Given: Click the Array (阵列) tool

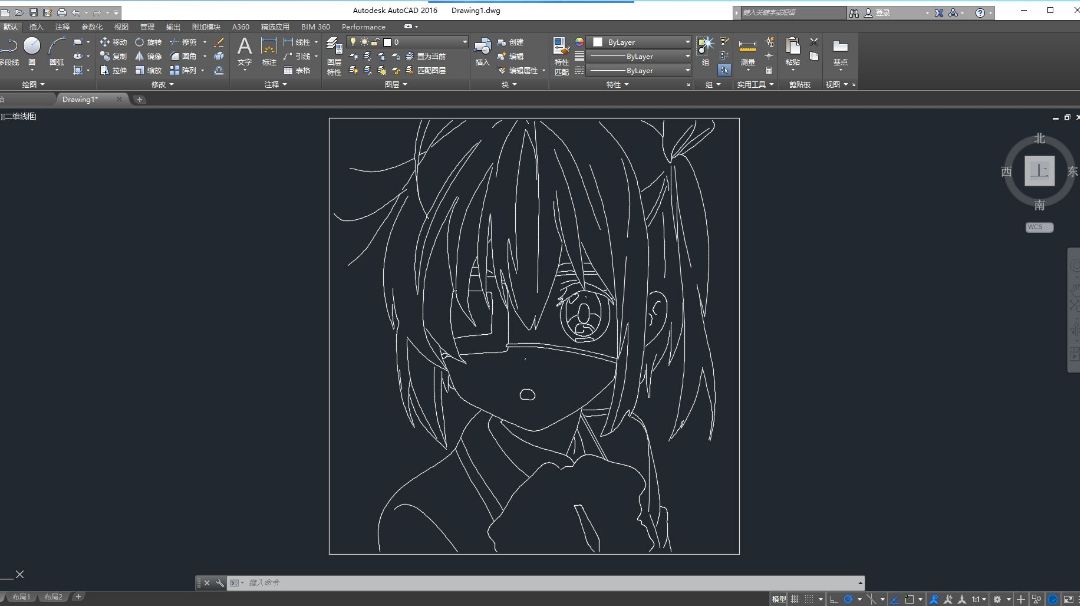Looking at the screenshot, I should (183, 70).
